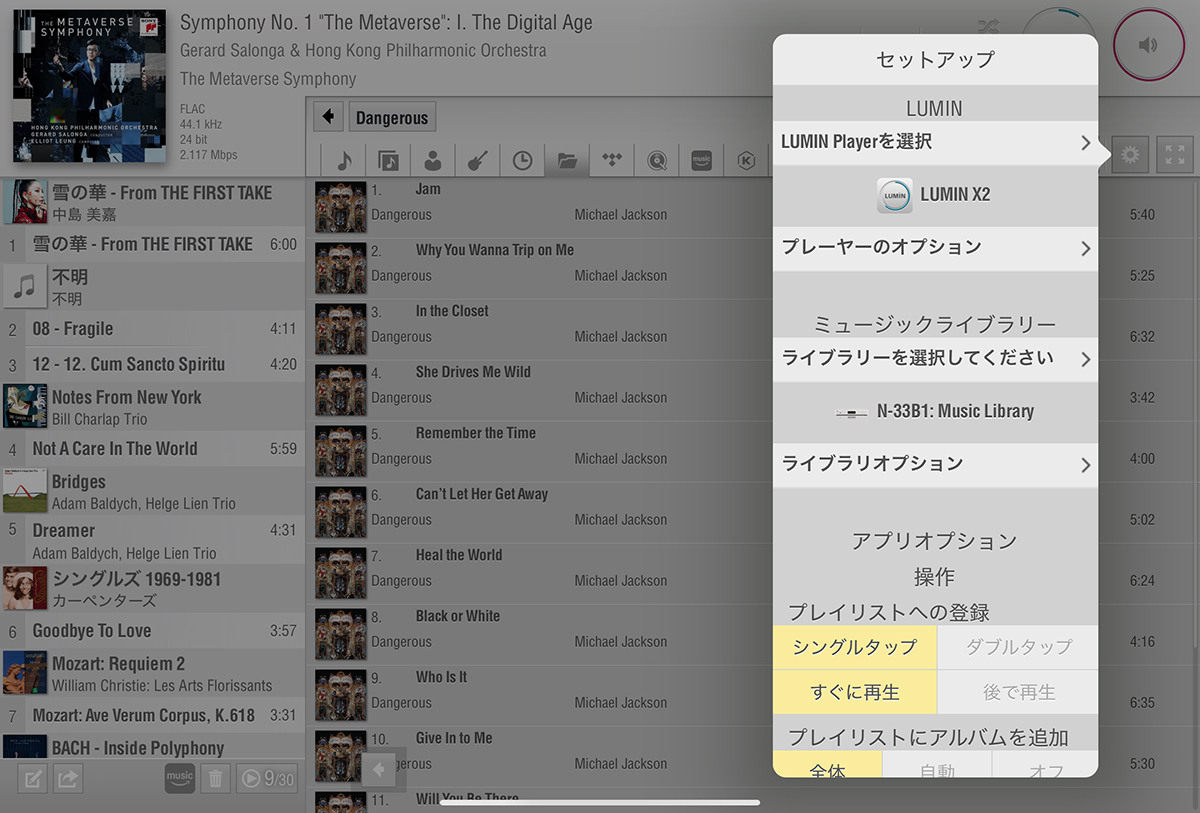
Task: Open the genre tab with guitar icon
Action: point(477,160)
